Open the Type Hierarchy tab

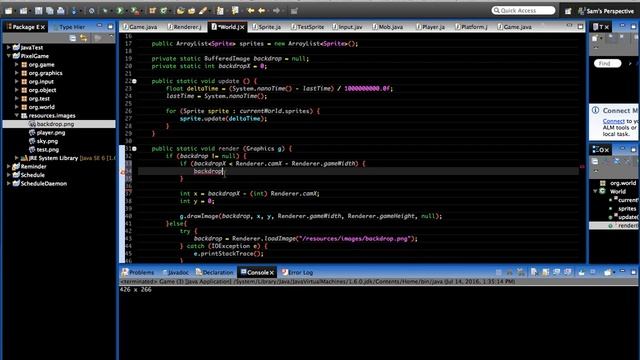point(69,27)
